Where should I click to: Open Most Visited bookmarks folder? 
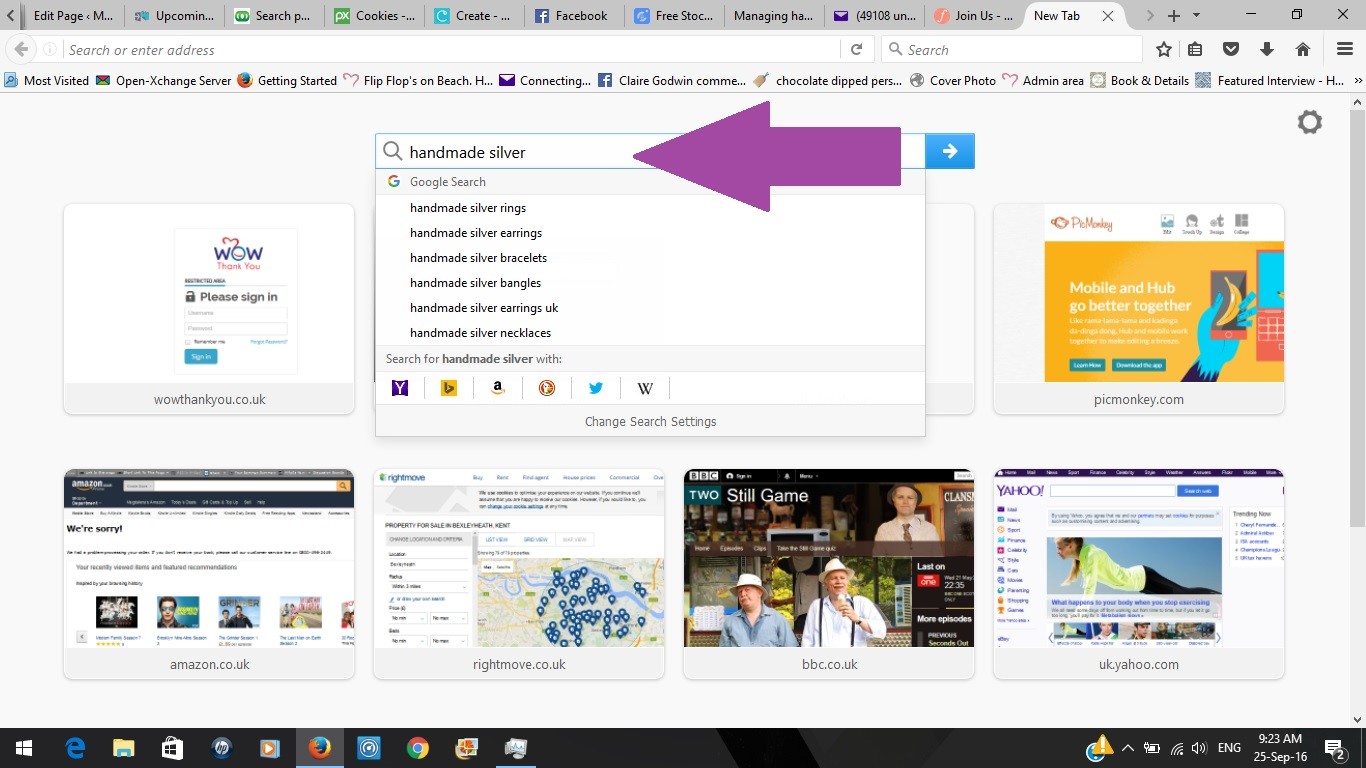click(46, 80)
